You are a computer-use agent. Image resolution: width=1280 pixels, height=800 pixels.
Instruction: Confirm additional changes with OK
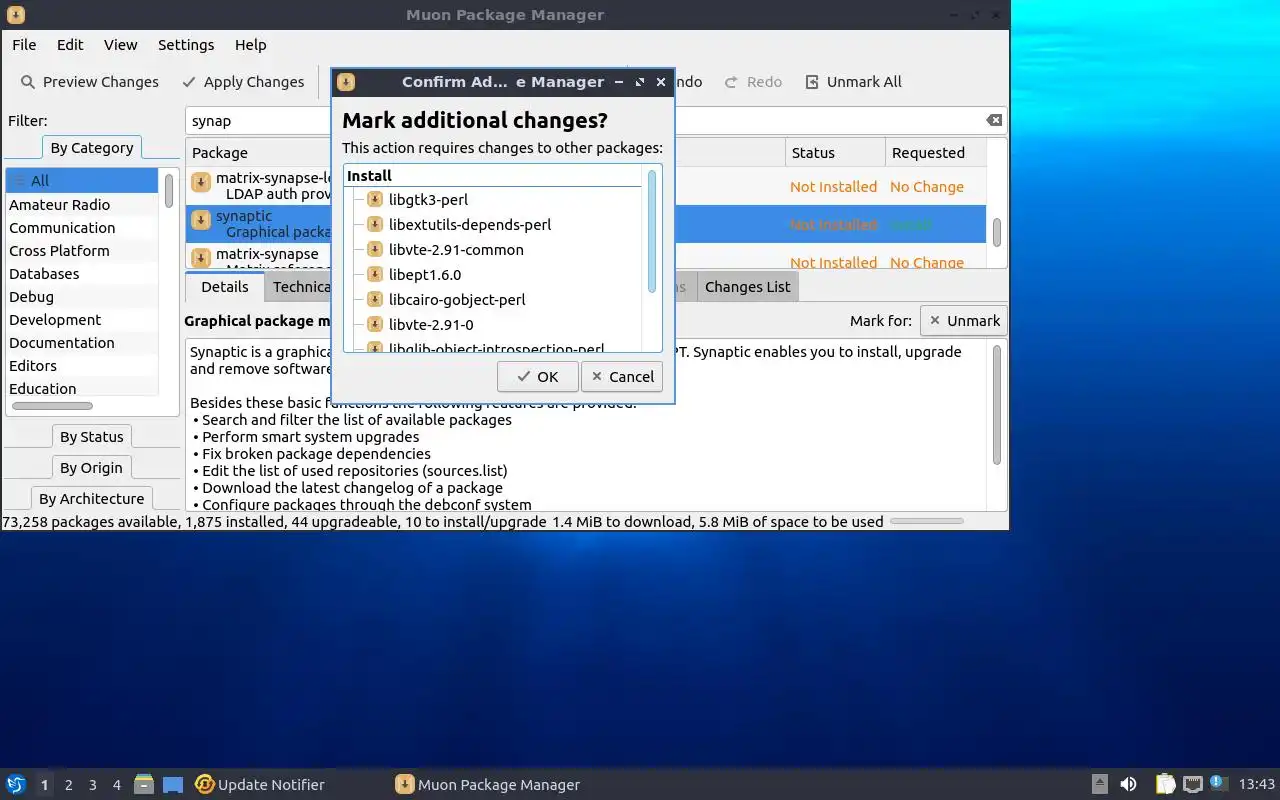click(537, 376)
